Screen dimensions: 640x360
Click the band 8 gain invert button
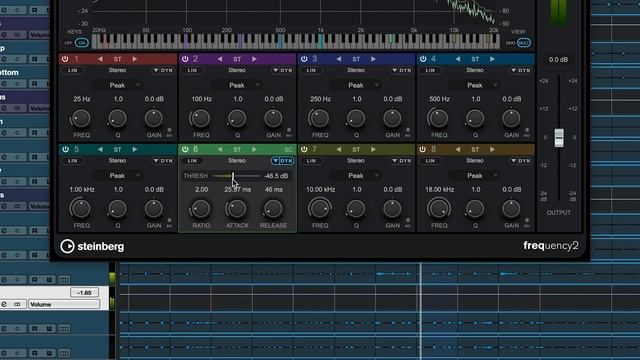pyautogui.click(x=527, y=222)
